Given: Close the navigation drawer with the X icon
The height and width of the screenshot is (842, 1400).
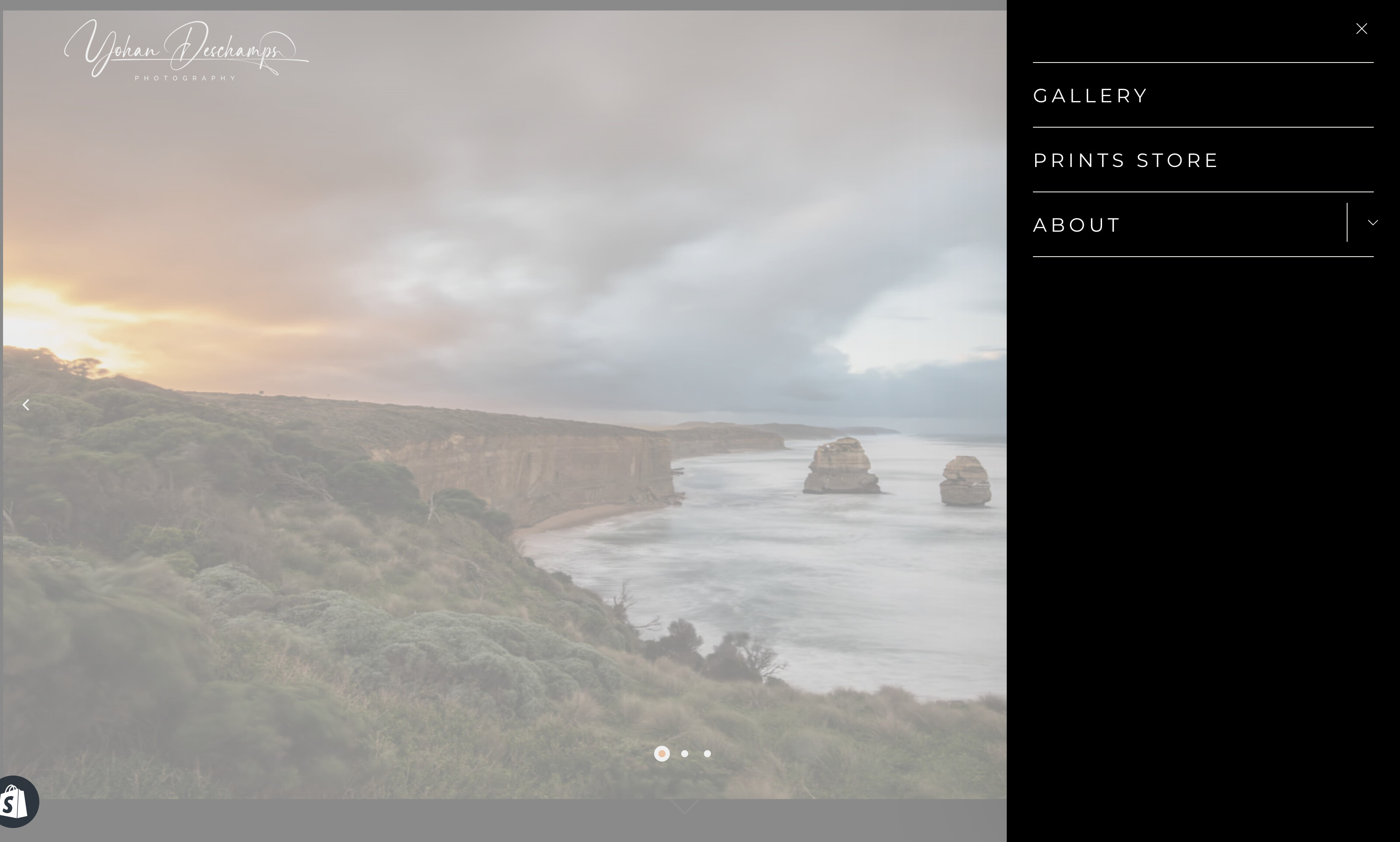Looking at the screenshot, I should [x=1361, y=28].
